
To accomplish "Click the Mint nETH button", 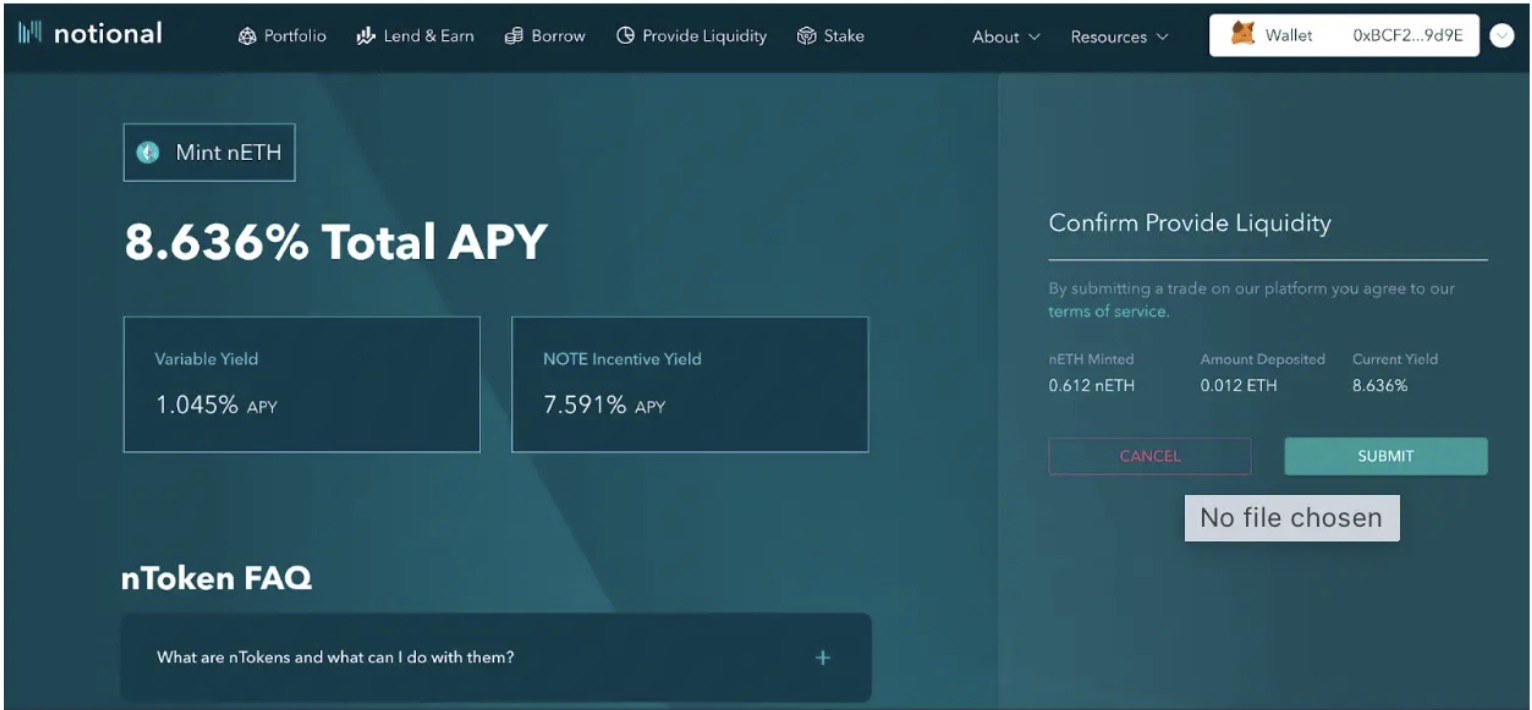I will [208, 152].
